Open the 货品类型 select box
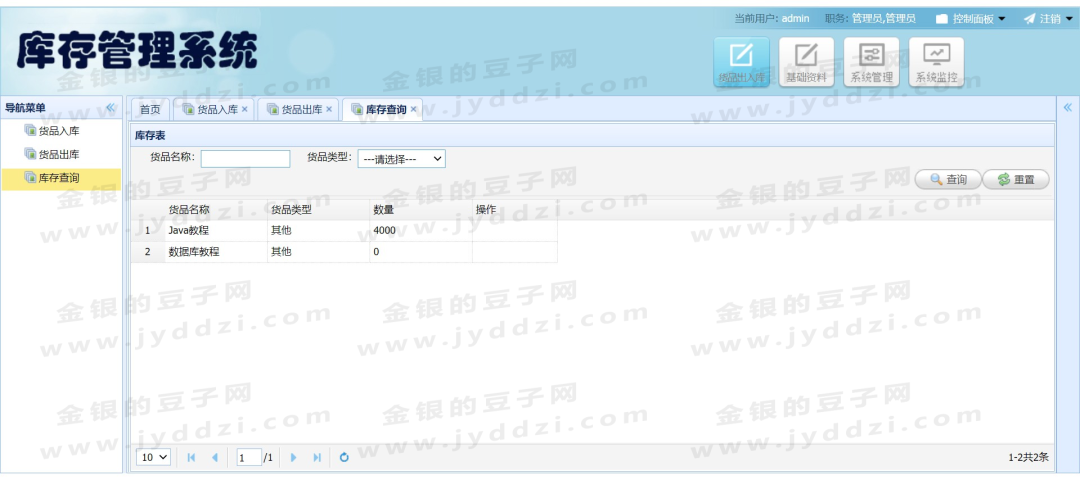The width and height of the screenshot is (1080, 489). [x=402, y=159]
